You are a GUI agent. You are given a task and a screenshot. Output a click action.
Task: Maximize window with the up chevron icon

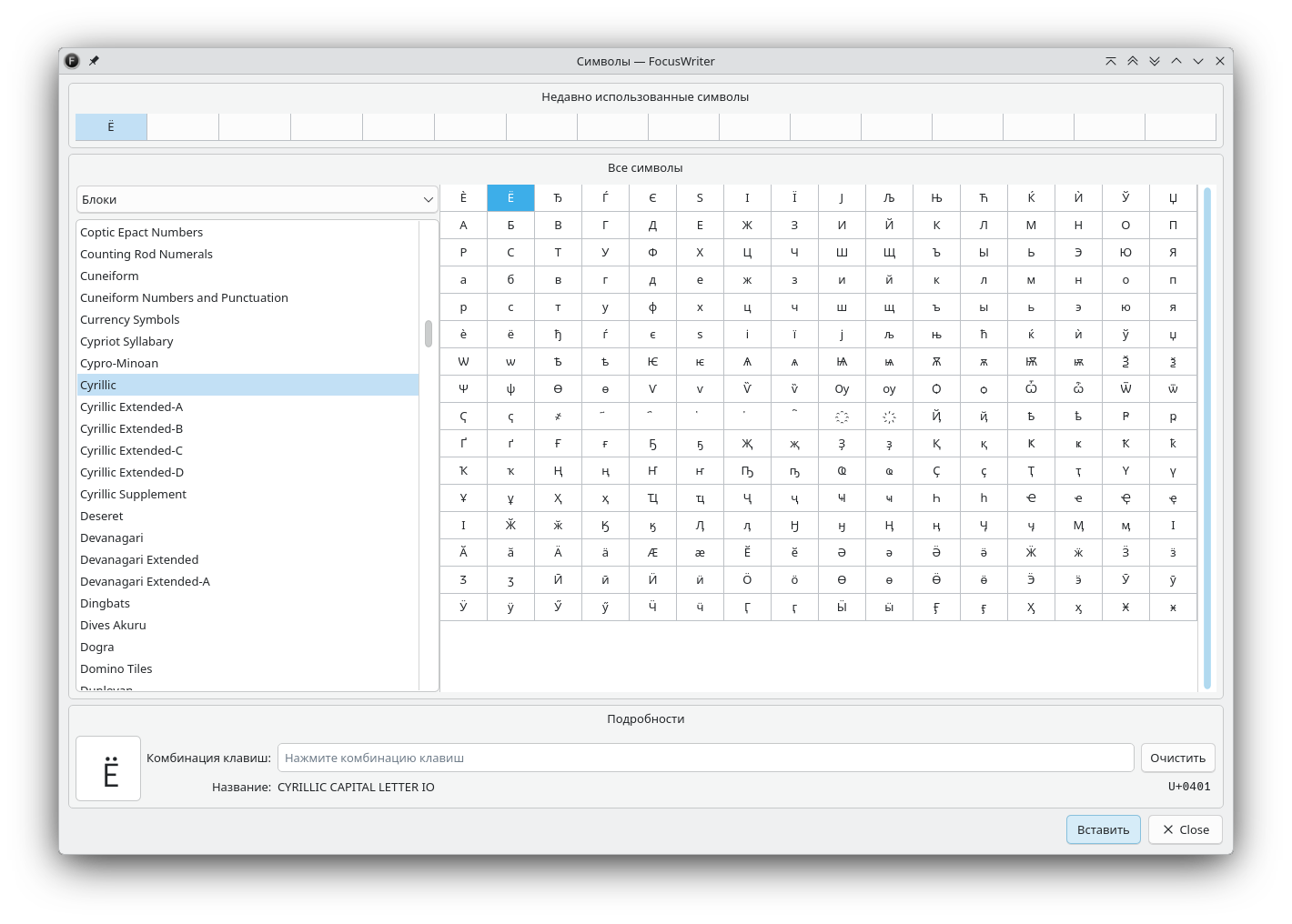point(1176,61)
